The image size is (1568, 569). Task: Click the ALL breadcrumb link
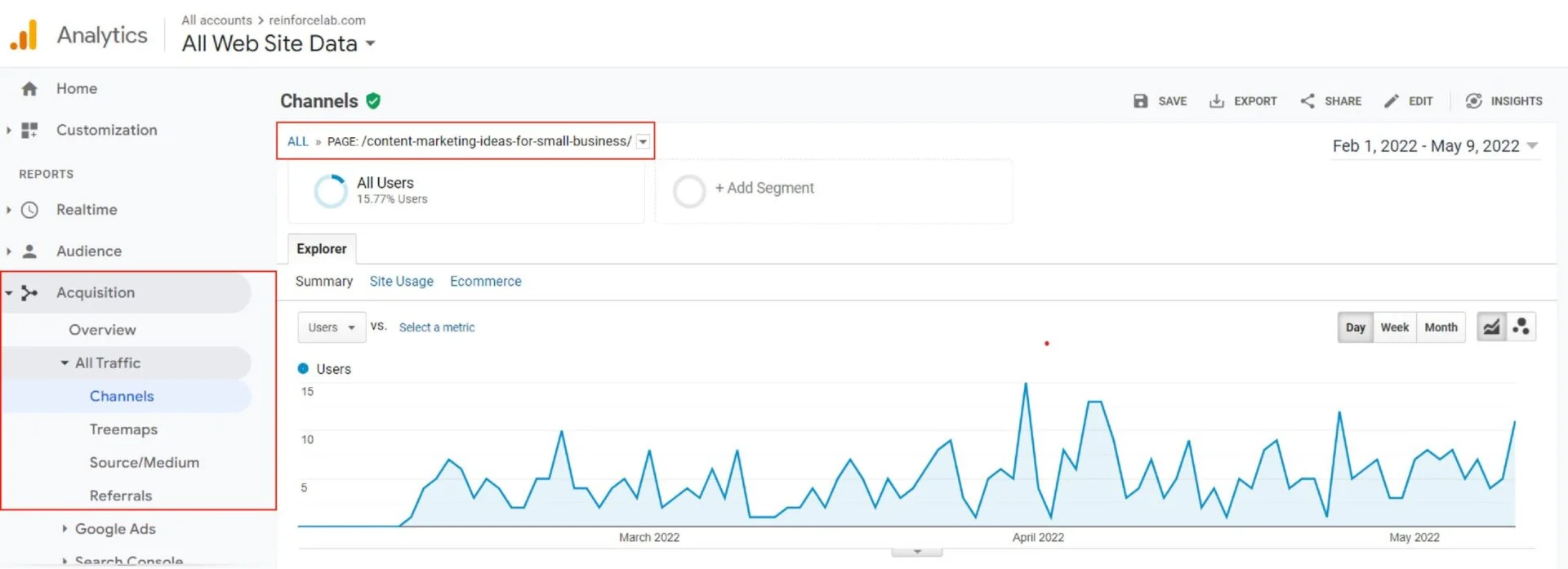tap(297, 141)
